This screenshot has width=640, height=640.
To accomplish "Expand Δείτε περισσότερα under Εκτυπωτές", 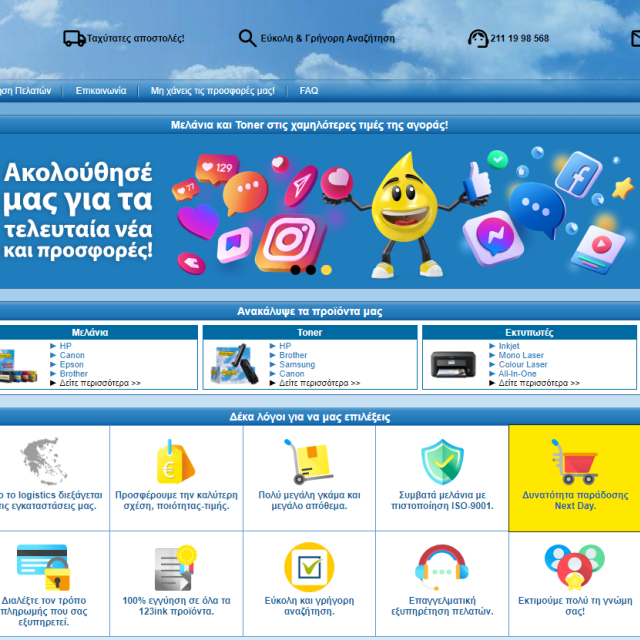I will tap(539, 383).
